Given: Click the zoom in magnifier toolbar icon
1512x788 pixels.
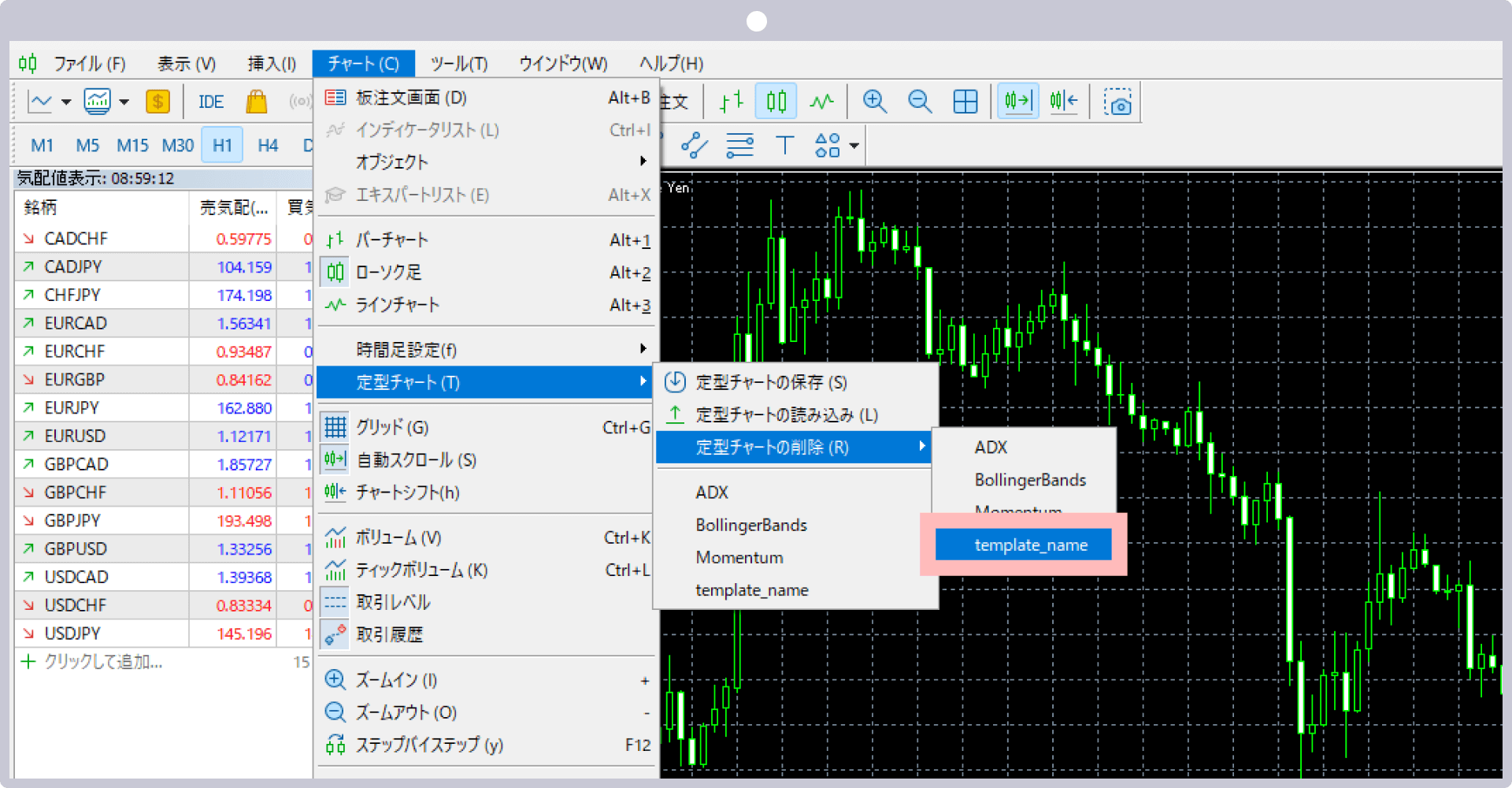Looking at the screenshot, I should (874, 102).
